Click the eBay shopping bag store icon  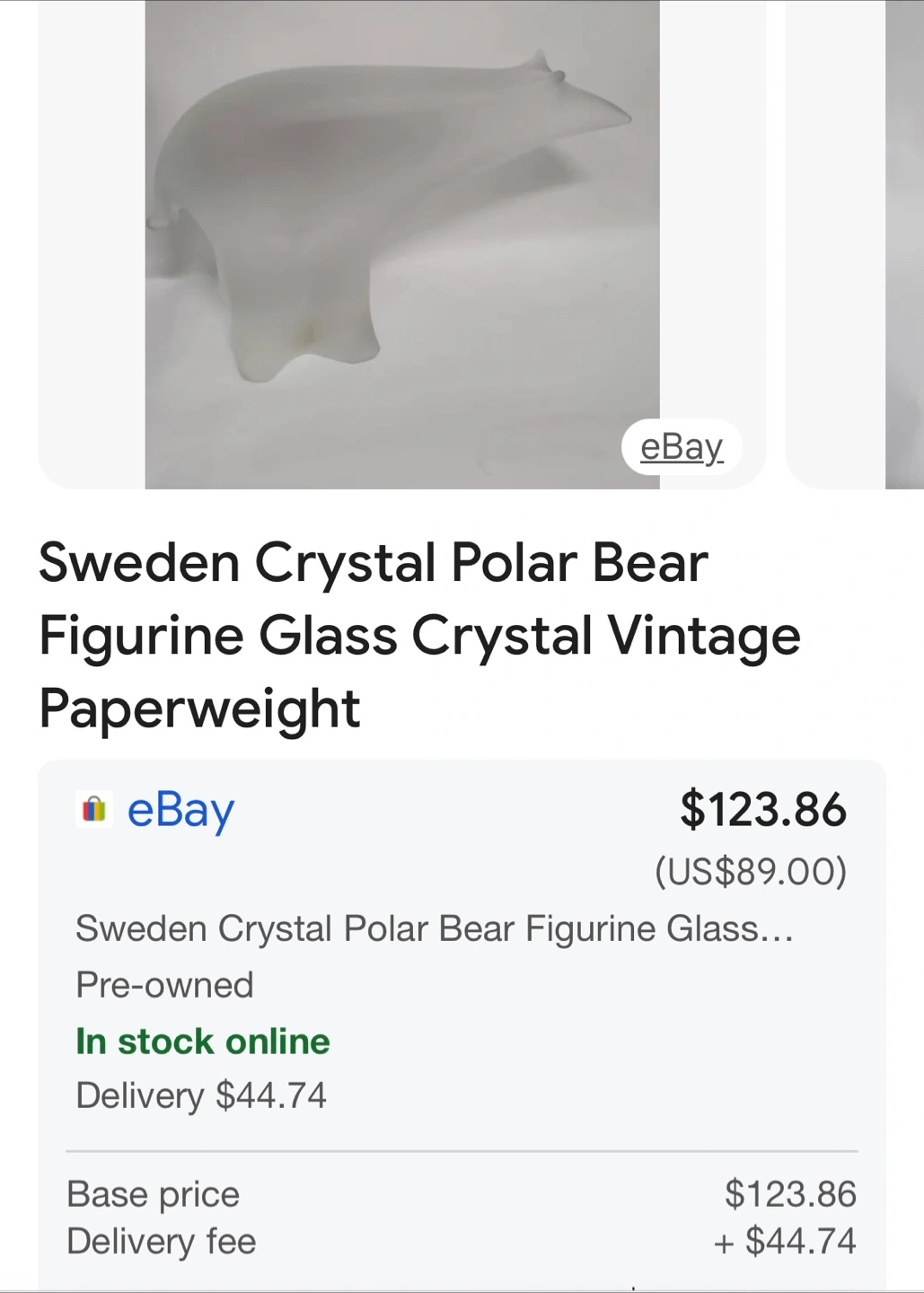click(94, 809)
